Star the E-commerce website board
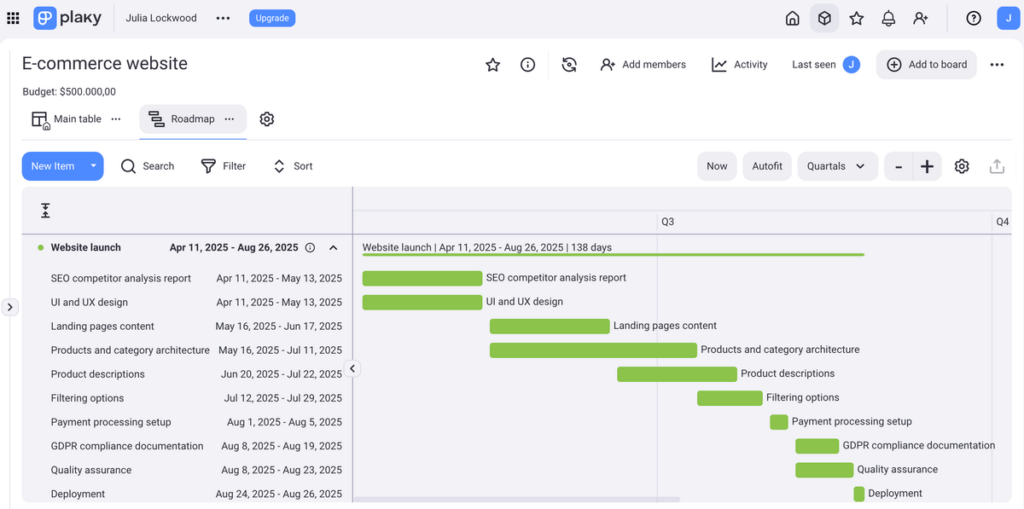This screenshot has width=1024, height=509. 493,65
